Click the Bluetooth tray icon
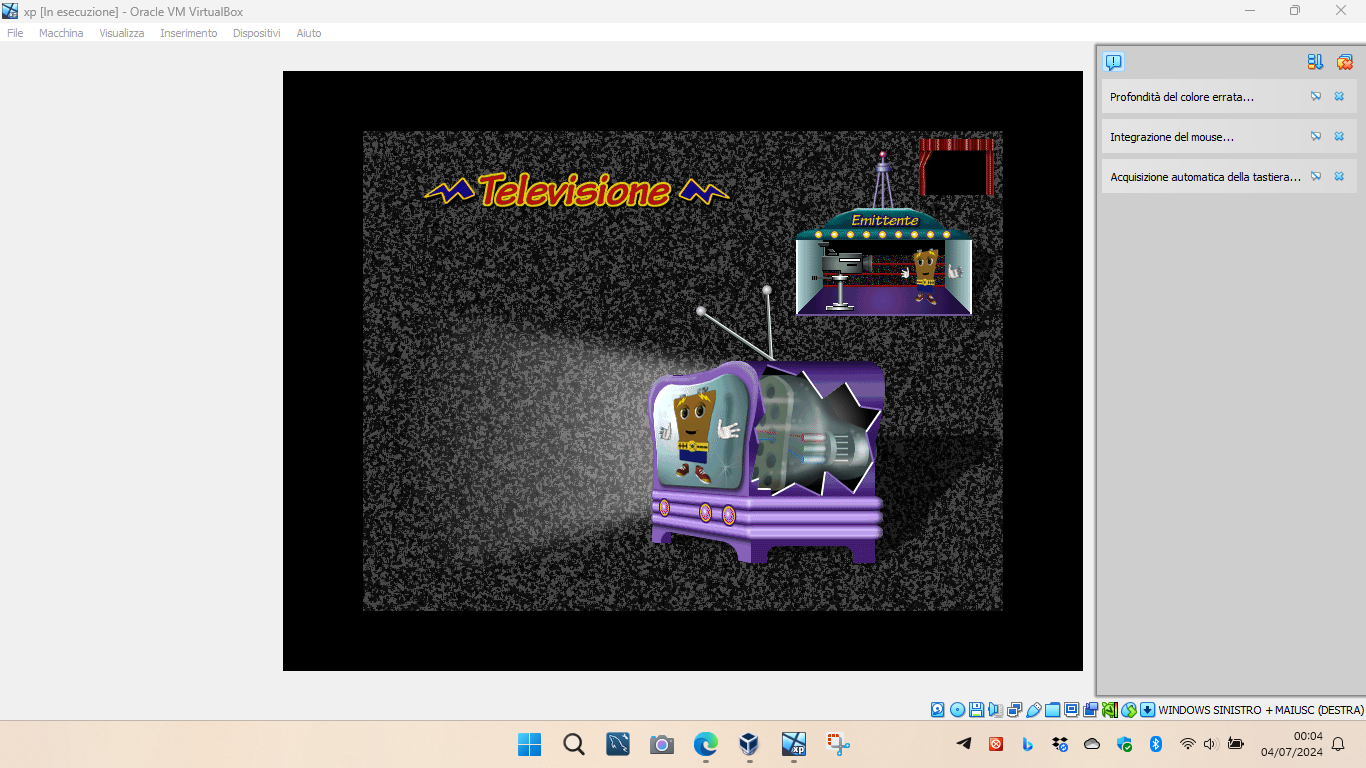Screen dimensions: 1366x768 (1156, 744)
